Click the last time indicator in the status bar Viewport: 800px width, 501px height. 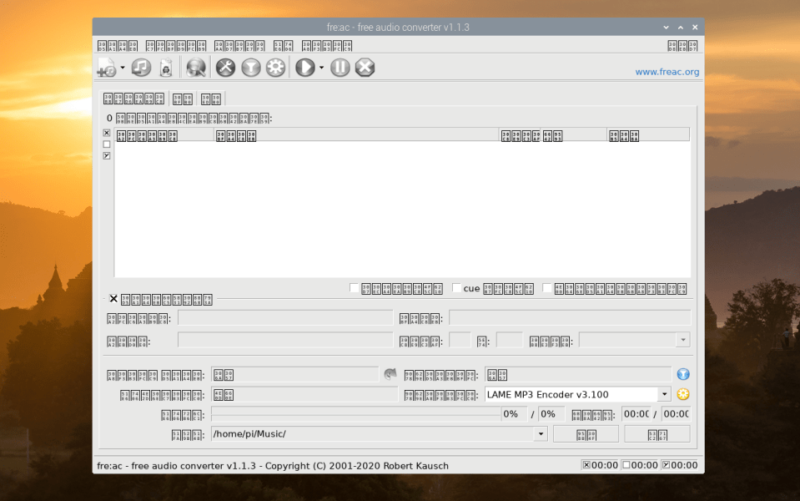click(680, 465)
